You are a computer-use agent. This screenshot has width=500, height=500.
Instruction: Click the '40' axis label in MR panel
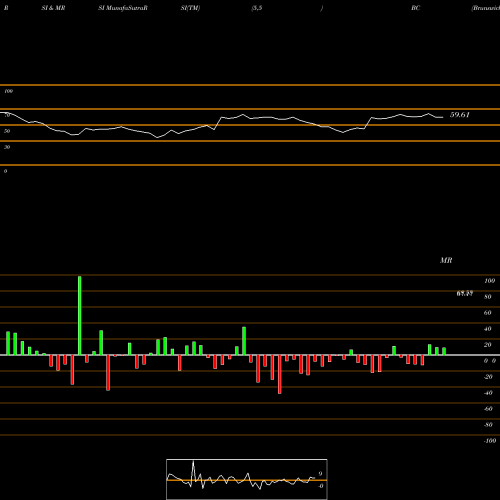[487, 329]
